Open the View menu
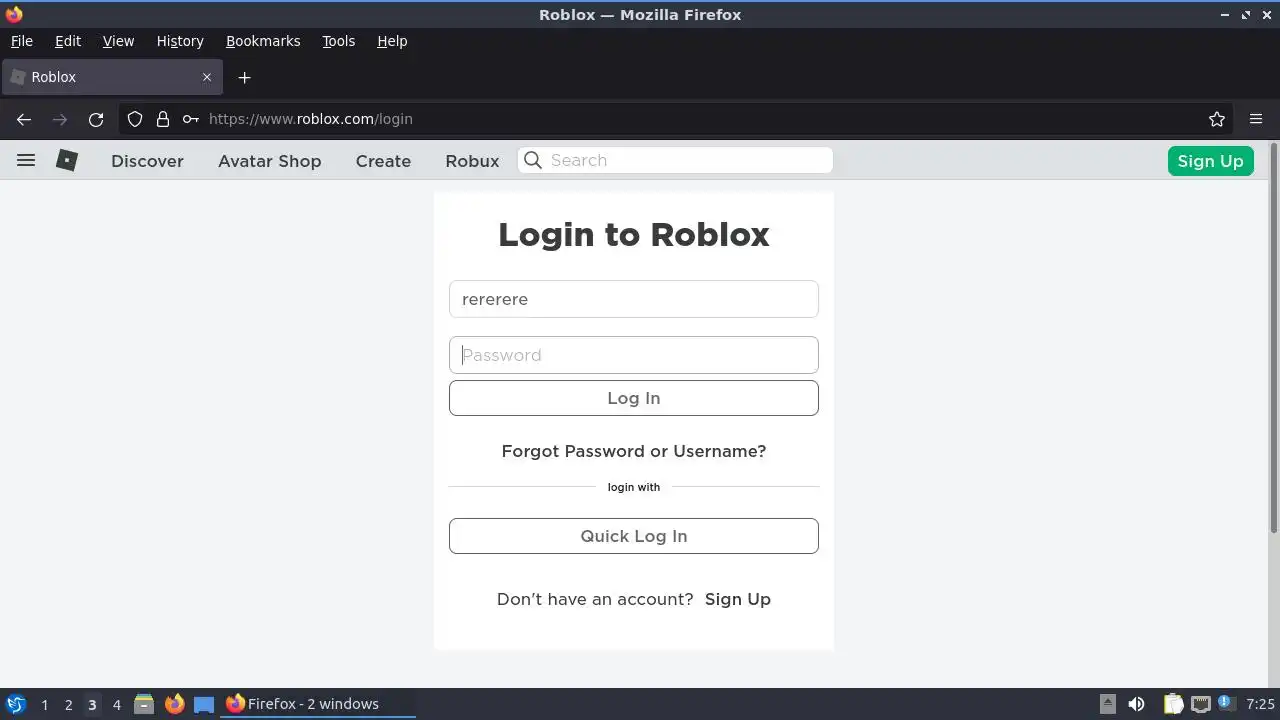The image size is (1280, 720). [x=118, y=41]
